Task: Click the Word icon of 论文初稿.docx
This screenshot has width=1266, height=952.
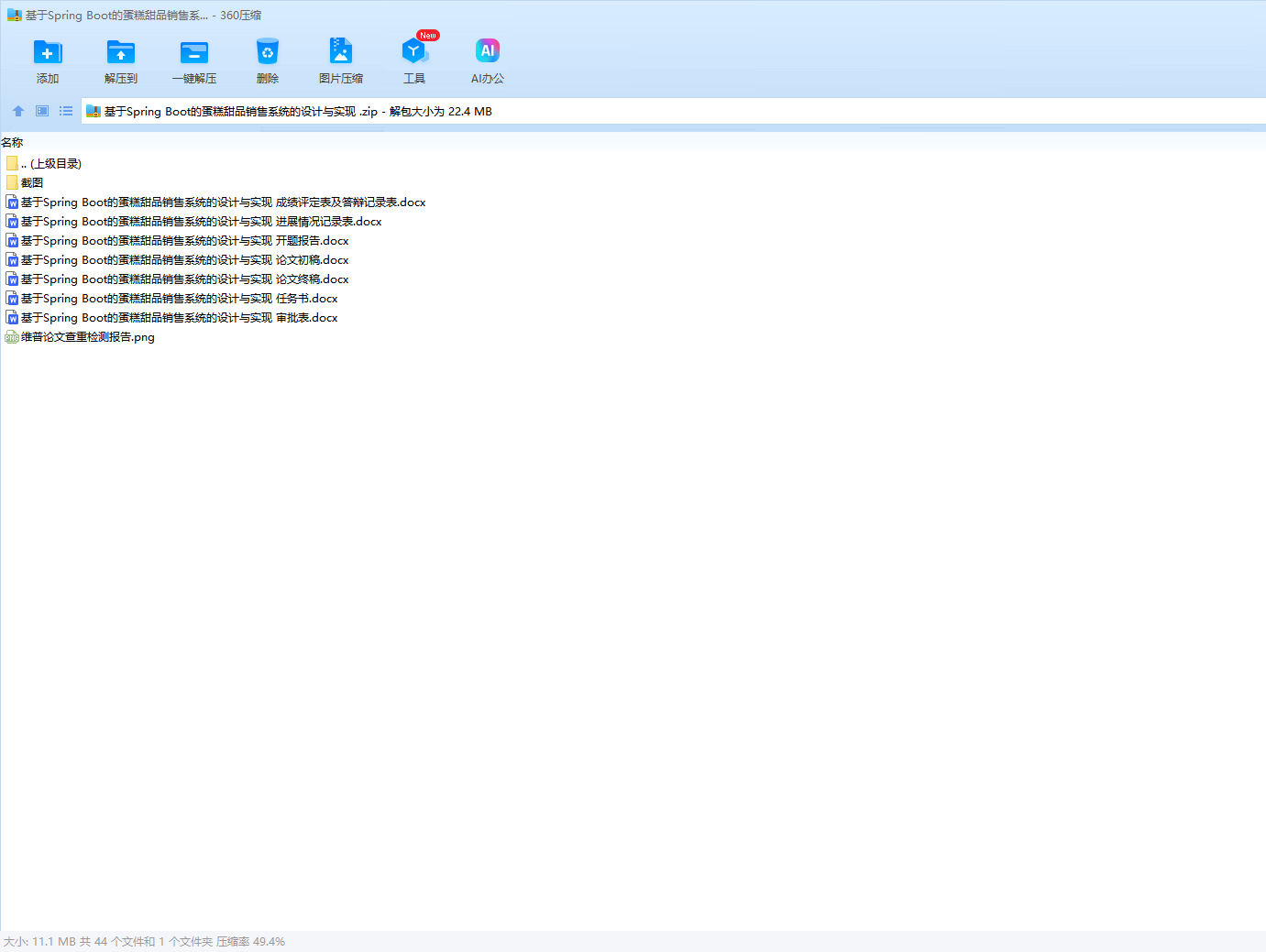Action: pos(12,260)
